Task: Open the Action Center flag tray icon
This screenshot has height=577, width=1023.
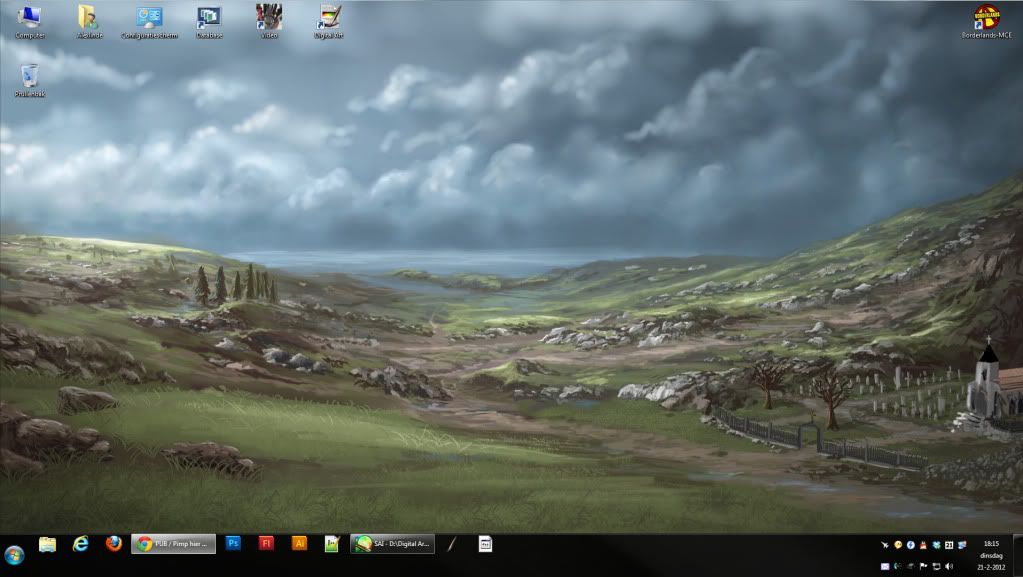Action: coord(923,566)
